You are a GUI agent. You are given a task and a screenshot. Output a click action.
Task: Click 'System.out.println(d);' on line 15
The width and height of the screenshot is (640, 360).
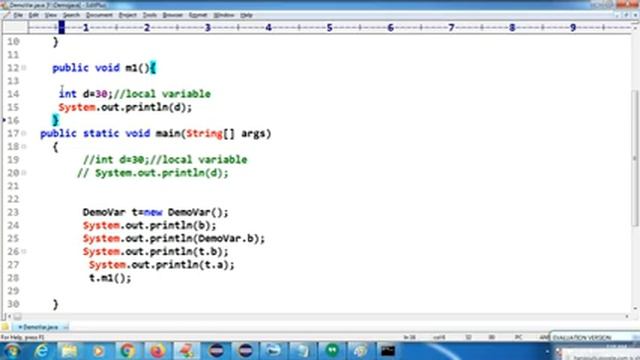pos(125,107)
